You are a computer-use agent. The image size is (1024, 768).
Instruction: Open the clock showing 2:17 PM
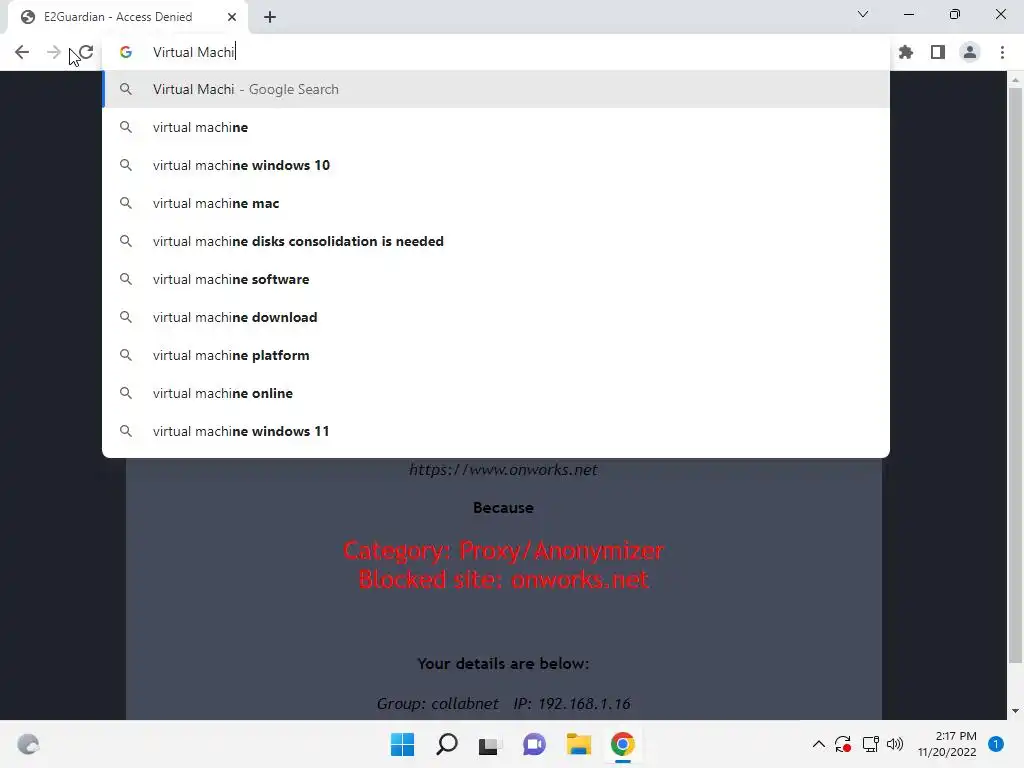point(947,744)
